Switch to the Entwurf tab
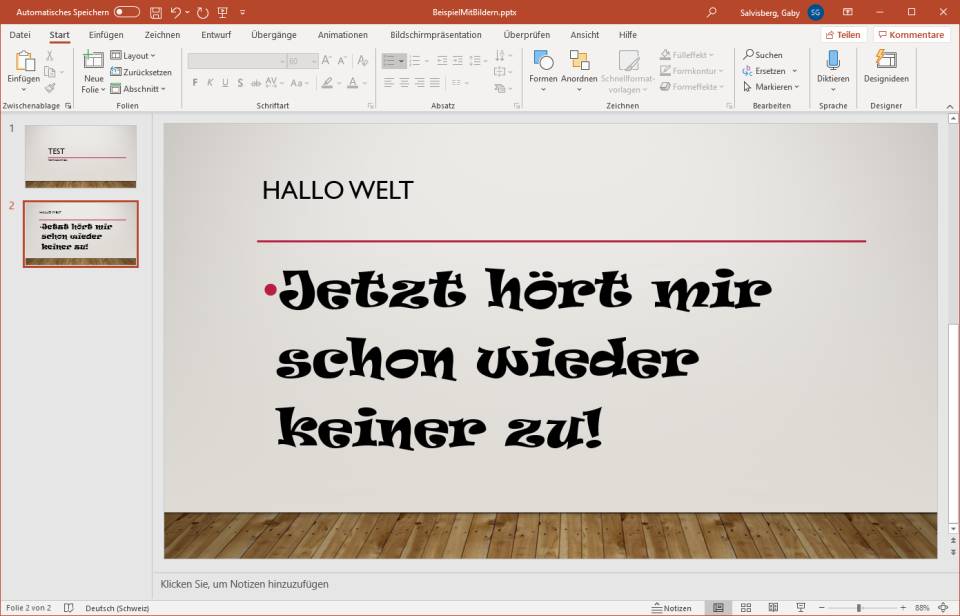 click(216, 35)
